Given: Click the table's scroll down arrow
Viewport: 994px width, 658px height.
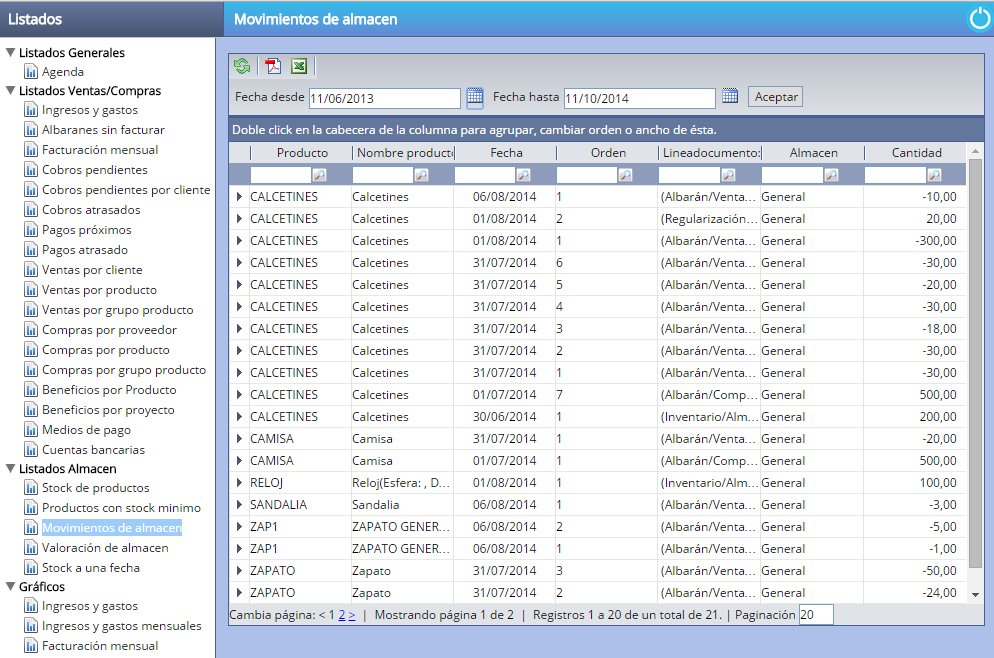Looking at the screenshot, I should pos(976,594).
